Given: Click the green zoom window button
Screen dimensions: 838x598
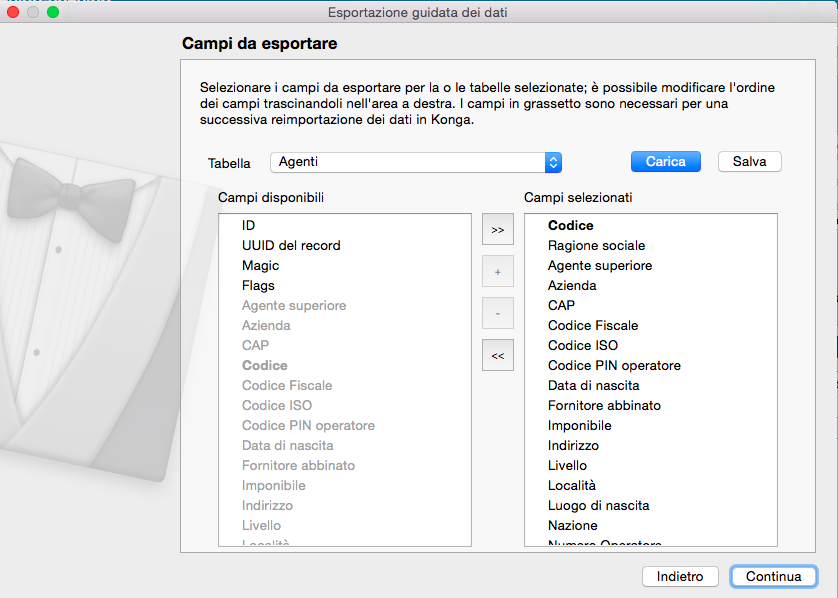Looking at the screenshot, I should pyautogui.click(x=53, y=12).
